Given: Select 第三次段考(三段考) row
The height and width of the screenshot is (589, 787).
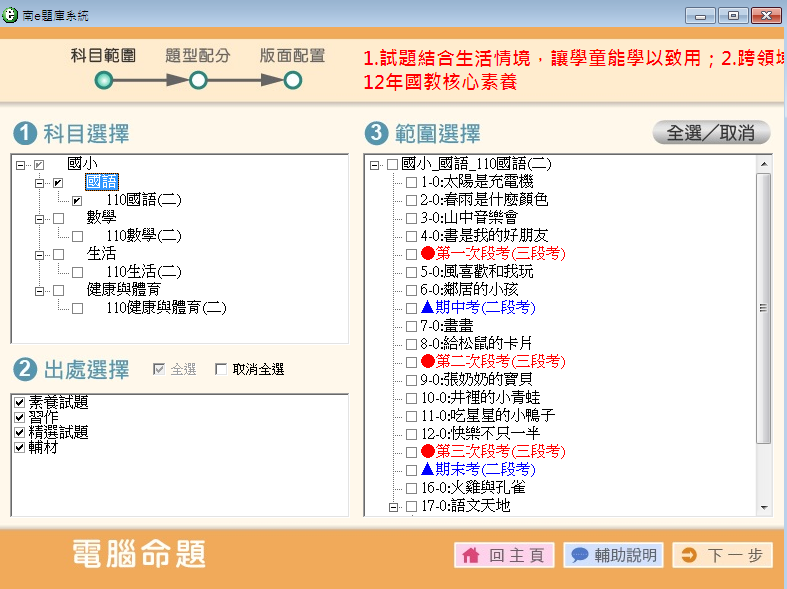Looking at the screenshot, I should point(493,452).
